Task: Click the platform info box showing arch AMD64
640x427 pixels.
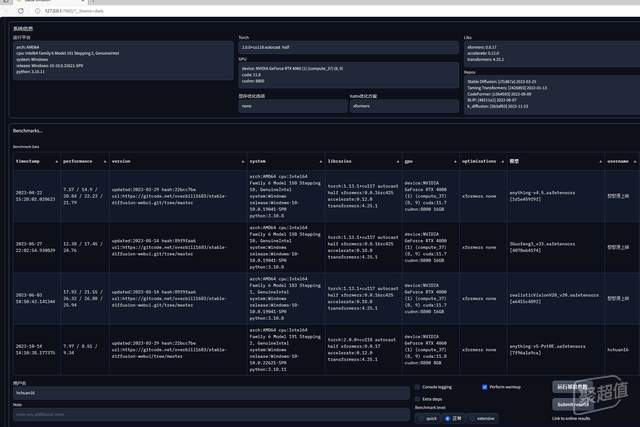Action: click(x=123, y=60)
